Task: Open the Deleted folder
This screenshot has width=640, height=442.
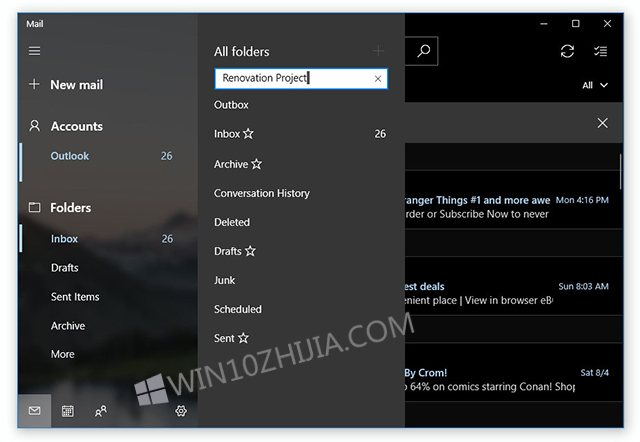Action: click(x=301, y=222)
